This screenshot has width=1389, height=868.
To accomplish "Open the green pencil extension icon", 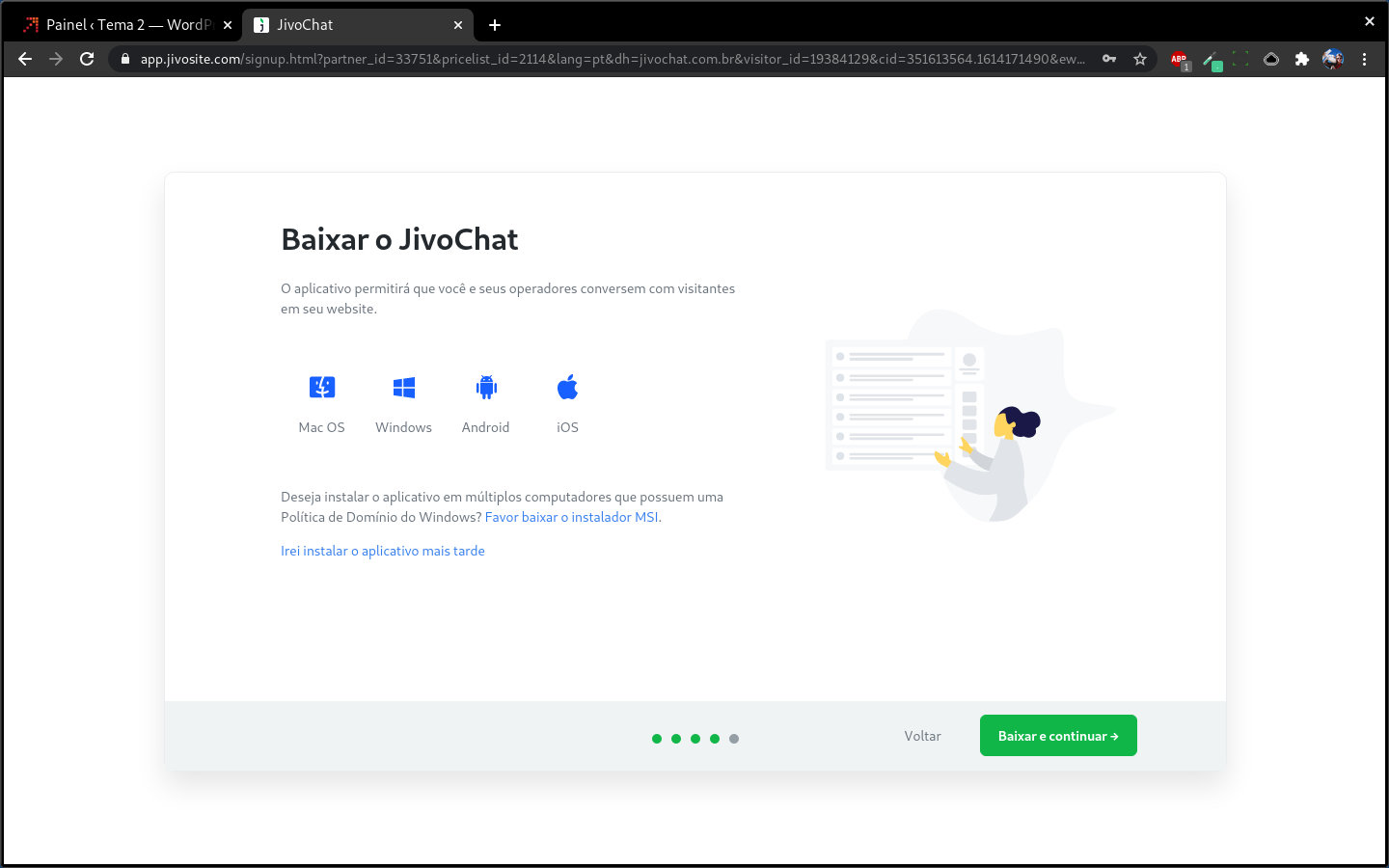I will coord(1212,60).
